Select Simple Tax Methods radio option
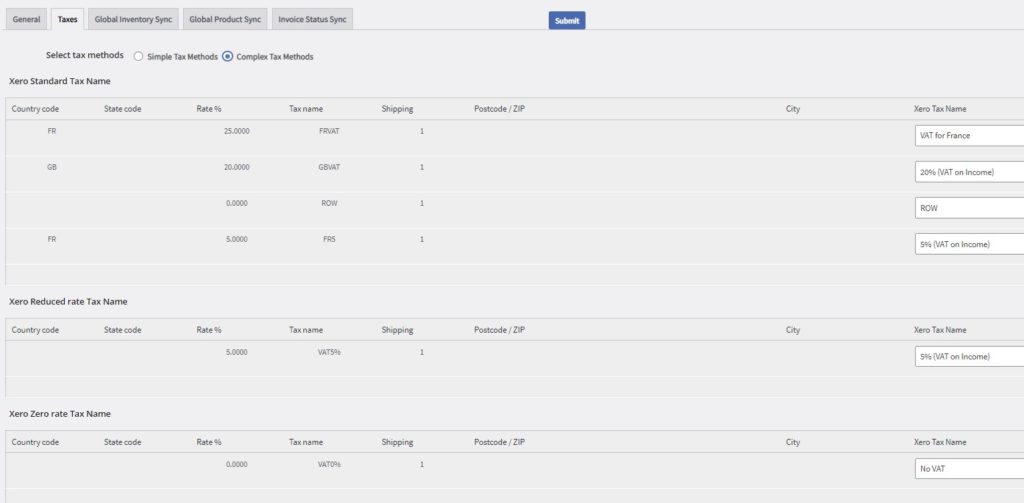The width and height of the screenshot is (1024, 503). [138, 57]
